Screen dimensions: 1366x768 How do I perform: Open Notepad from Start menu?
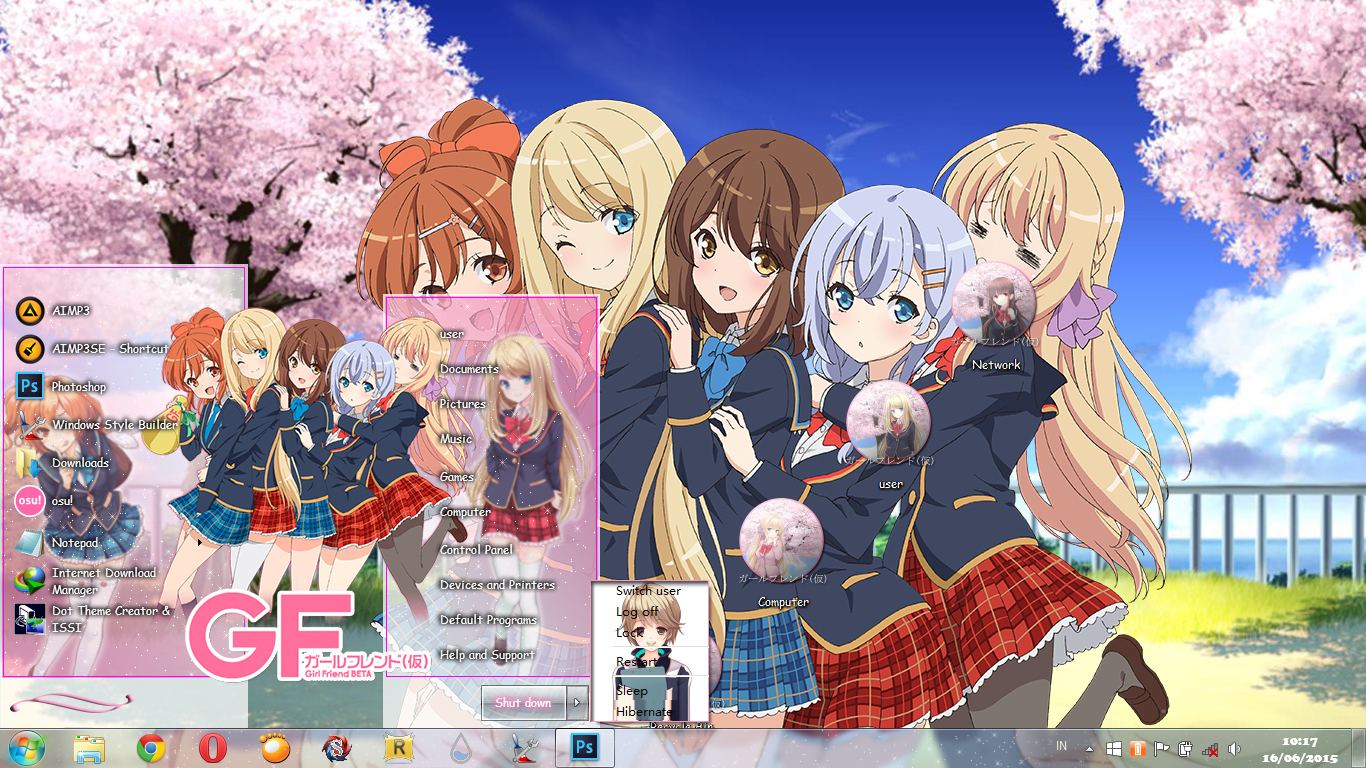coord(57,543)
